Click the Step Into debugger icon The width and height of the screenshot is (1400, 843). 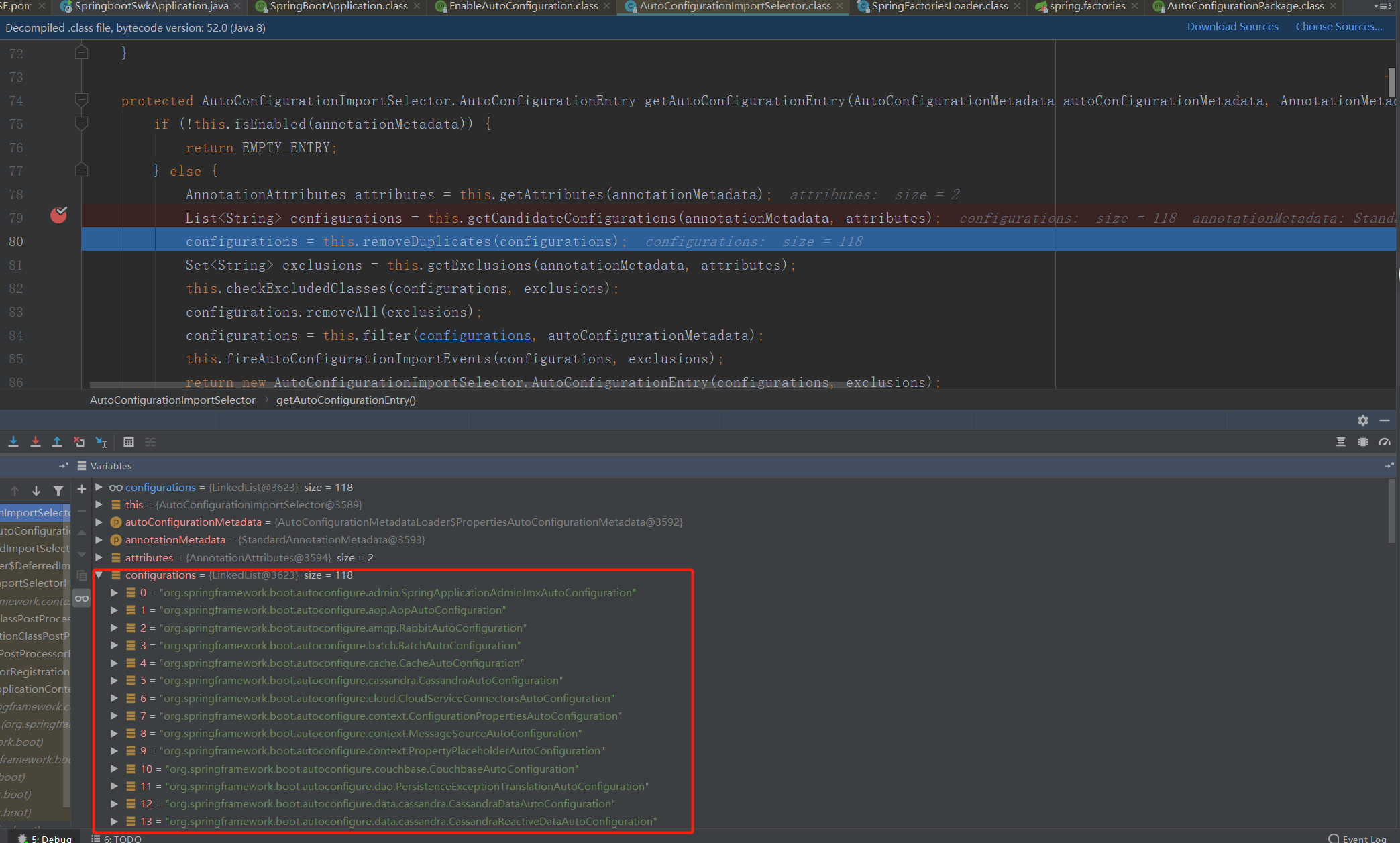click(13, 442)
